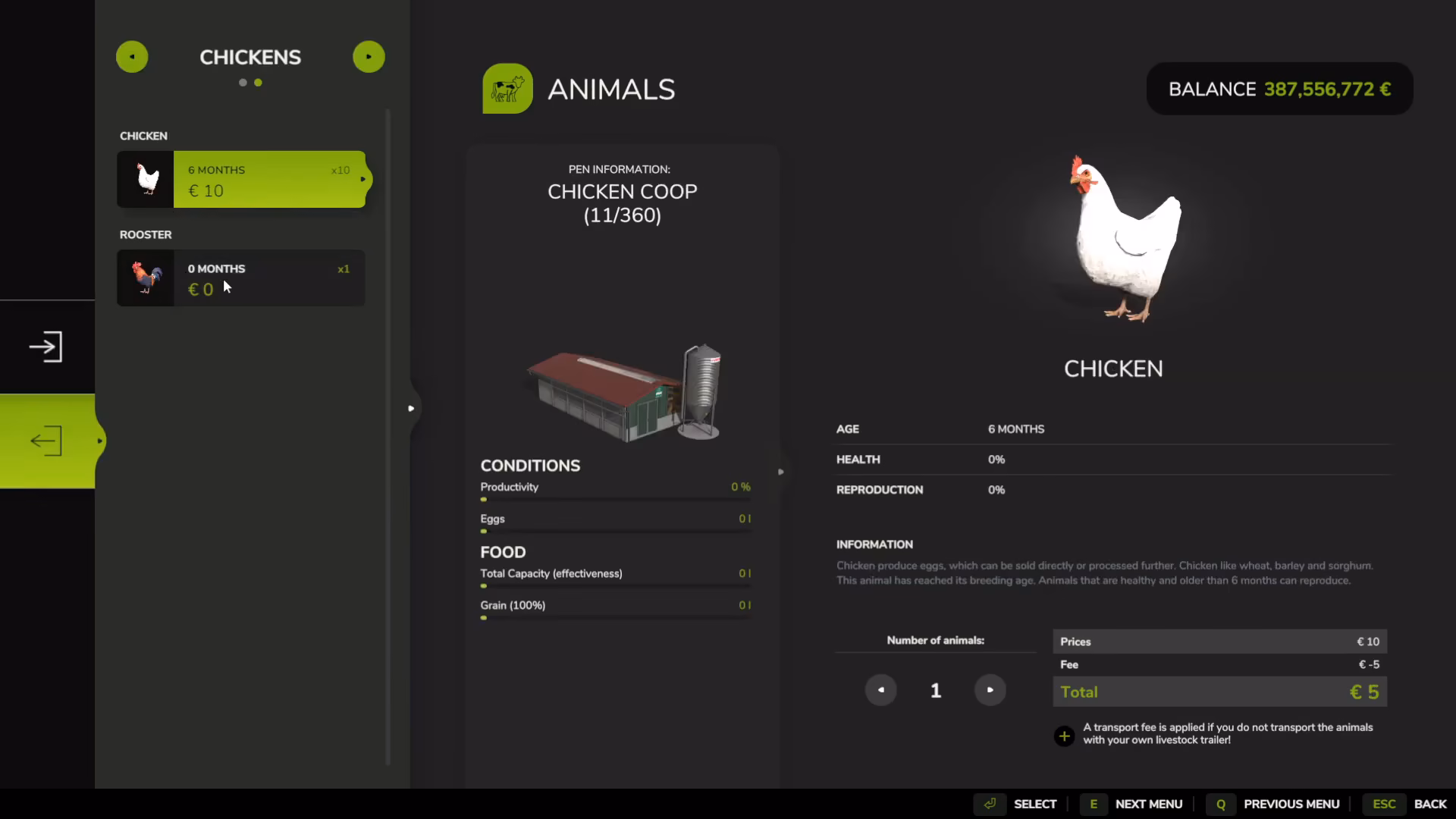The image size is (1456, 819).
Task: Go to next animal category arrow
Action: [x=369, y=57]
